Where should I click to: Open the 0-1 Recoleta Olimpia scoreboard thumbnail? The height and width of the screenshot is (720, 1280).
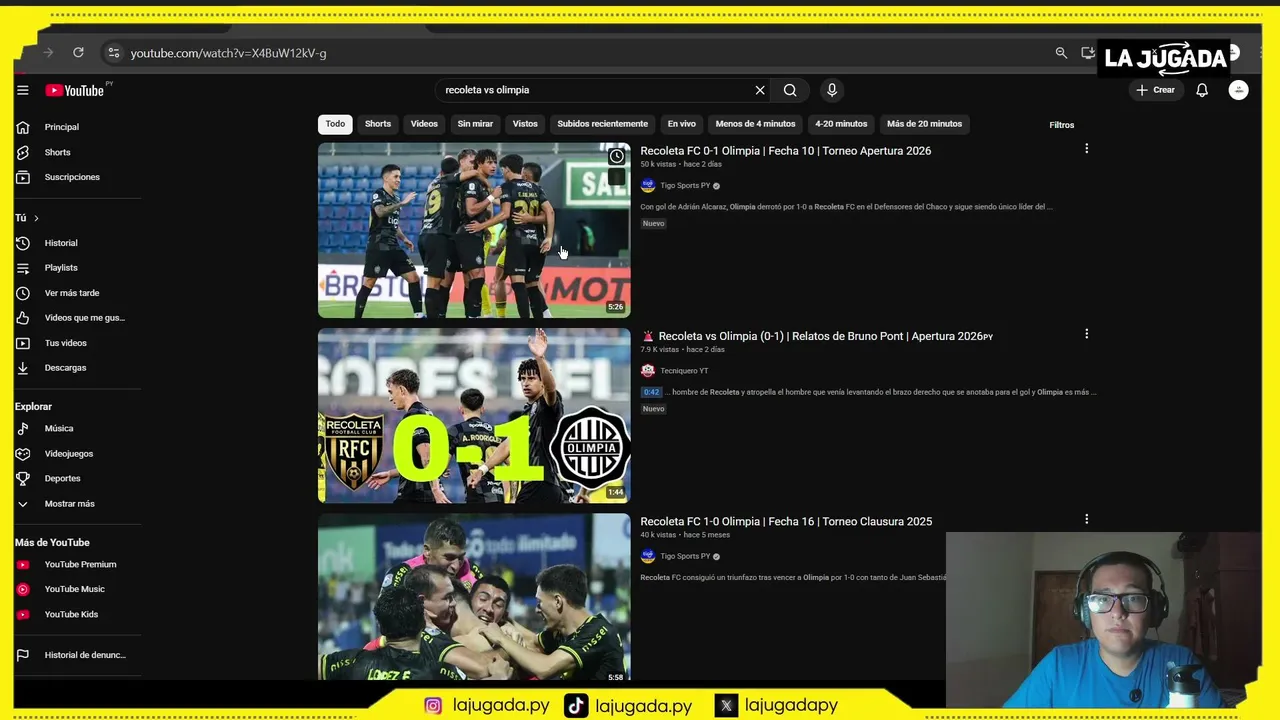[474, 415]
